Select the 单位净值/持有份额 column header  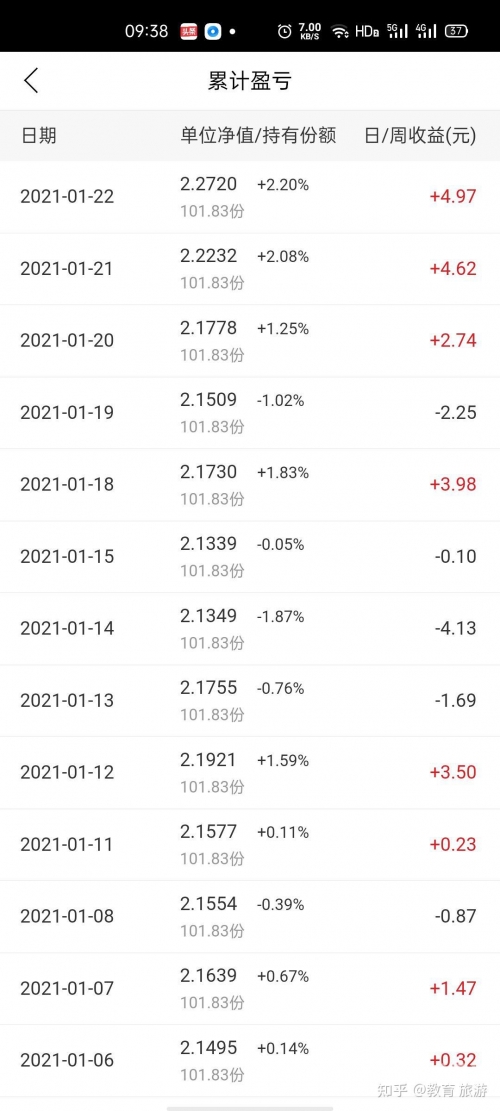(258, 135)
